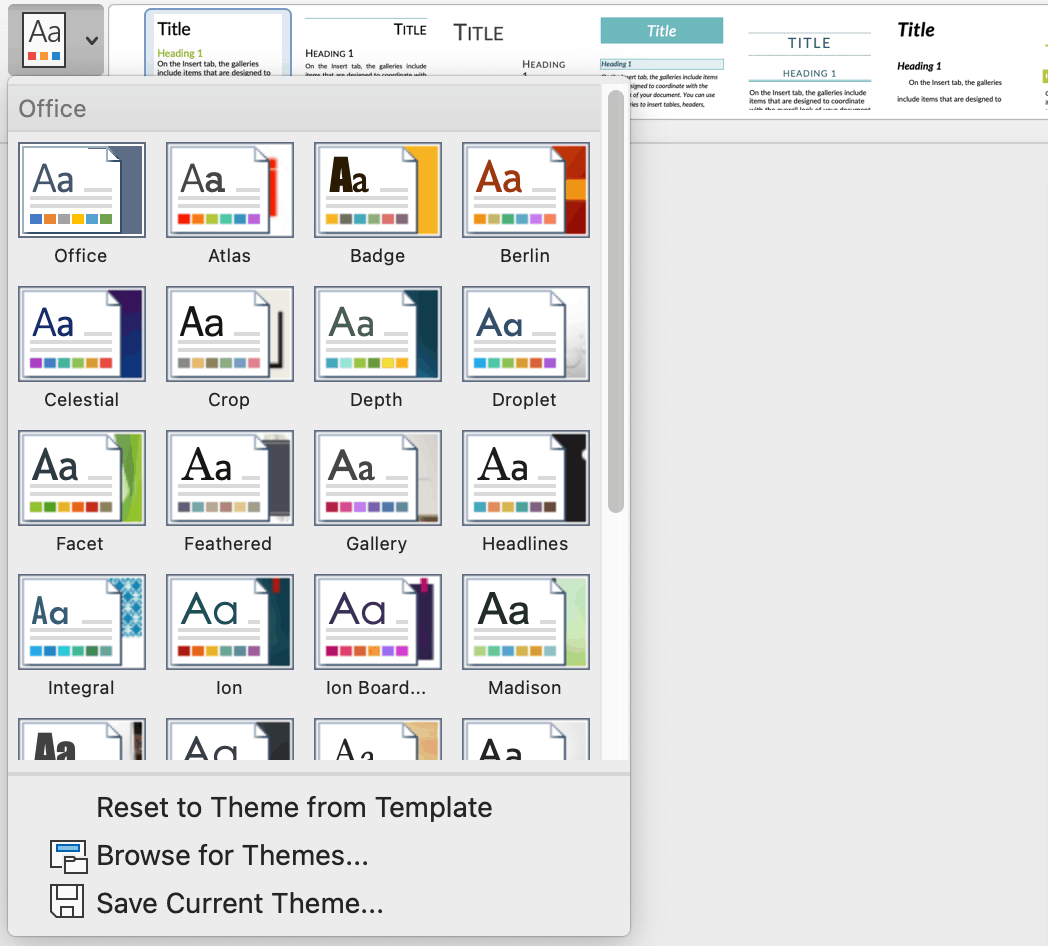
Task: Pick the Ion Boardroom theme
Action: (x=378, y=622)
